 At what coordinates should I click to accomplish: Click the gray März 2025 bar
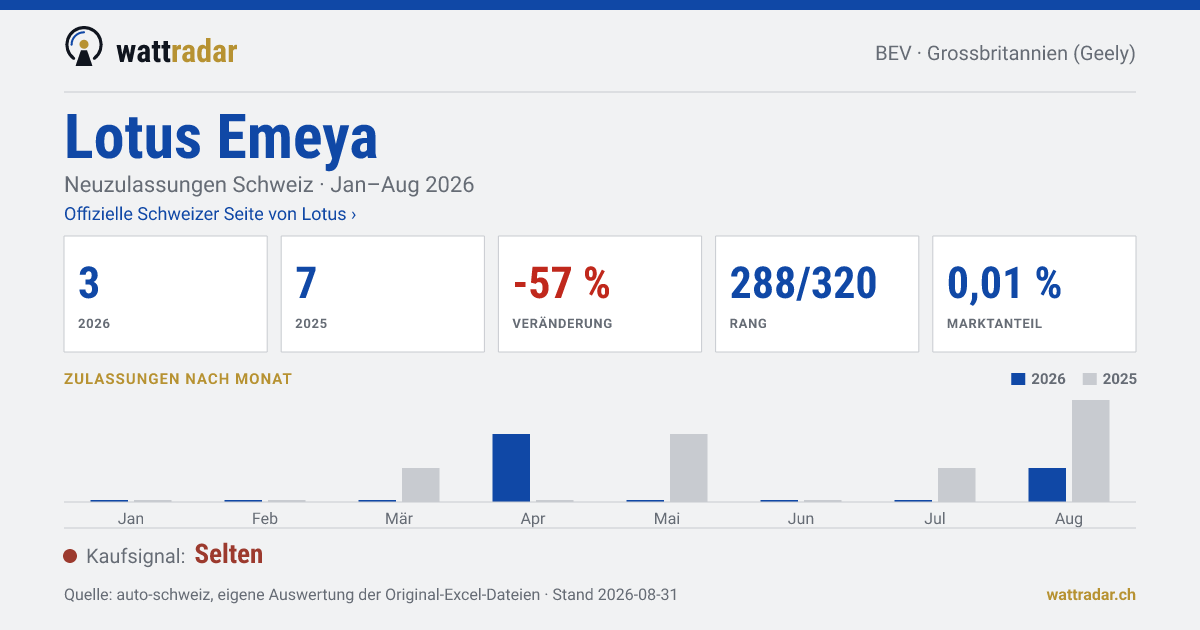(x=421, y=485)
